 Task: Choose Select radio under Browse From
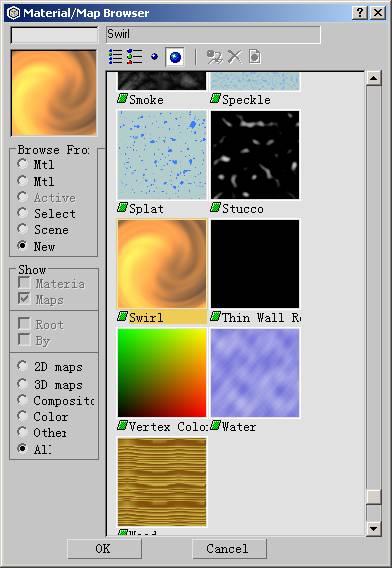22,213
